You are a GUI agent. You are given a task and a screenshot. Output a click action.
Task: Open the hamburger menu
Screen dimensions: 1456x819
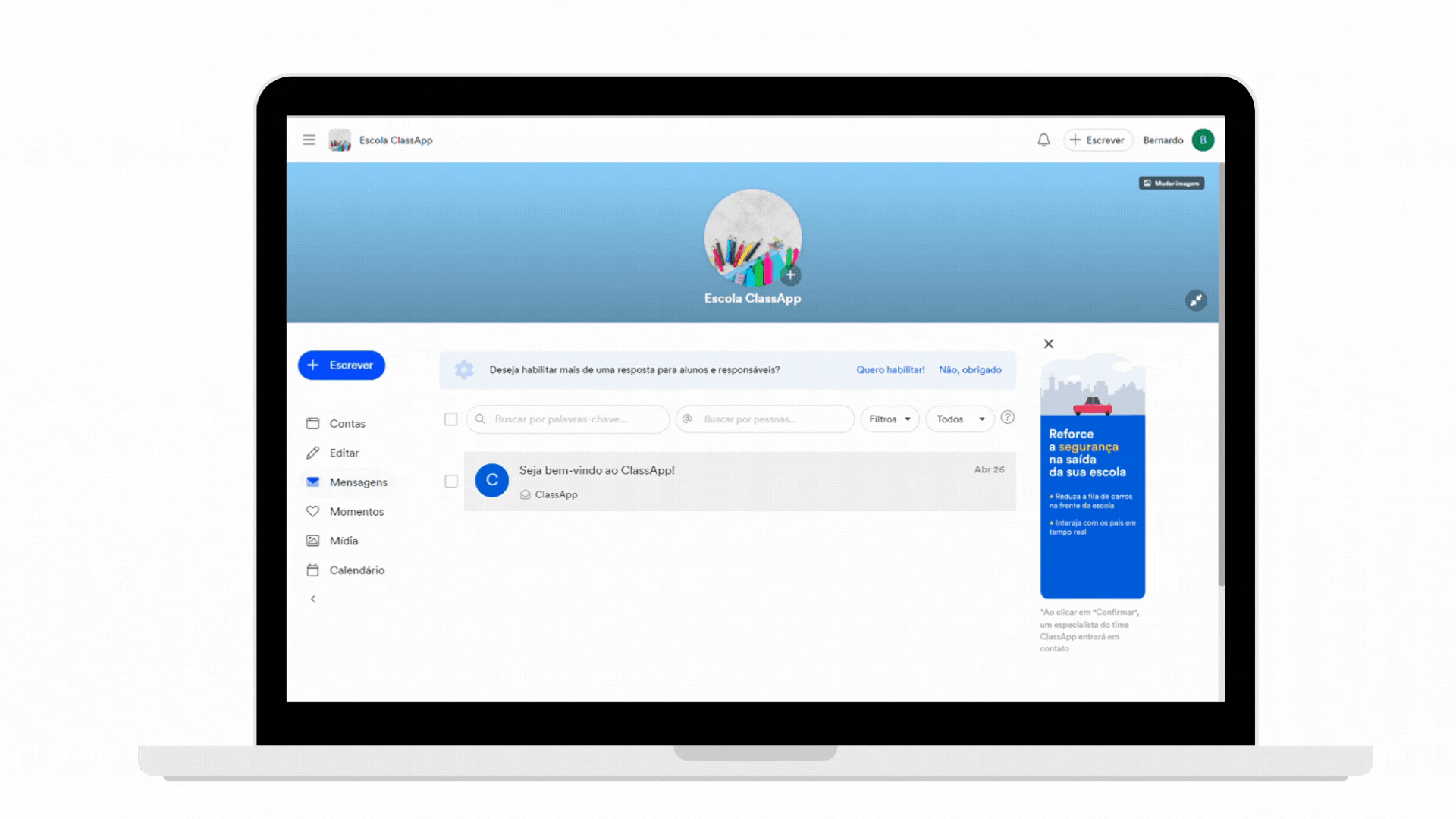pyautogui.click(x=309, y=140)
